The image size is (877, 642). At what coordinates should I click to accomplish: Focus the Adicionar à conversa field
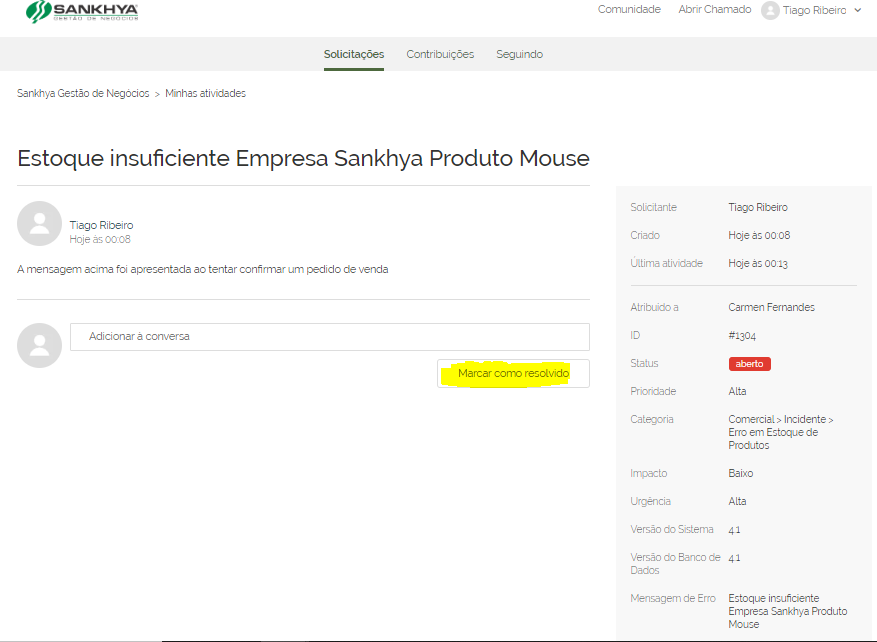pyautogui.click(x=329, y=337)
